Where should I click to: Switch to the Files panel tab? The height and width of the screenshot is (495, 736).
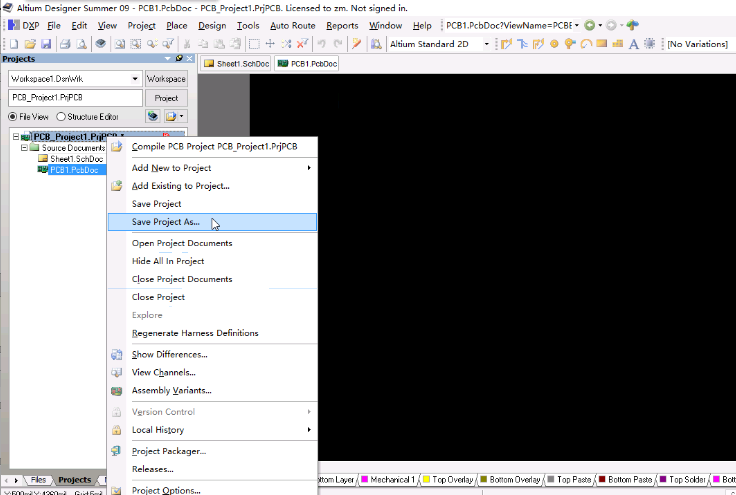[x=38, y=480]
